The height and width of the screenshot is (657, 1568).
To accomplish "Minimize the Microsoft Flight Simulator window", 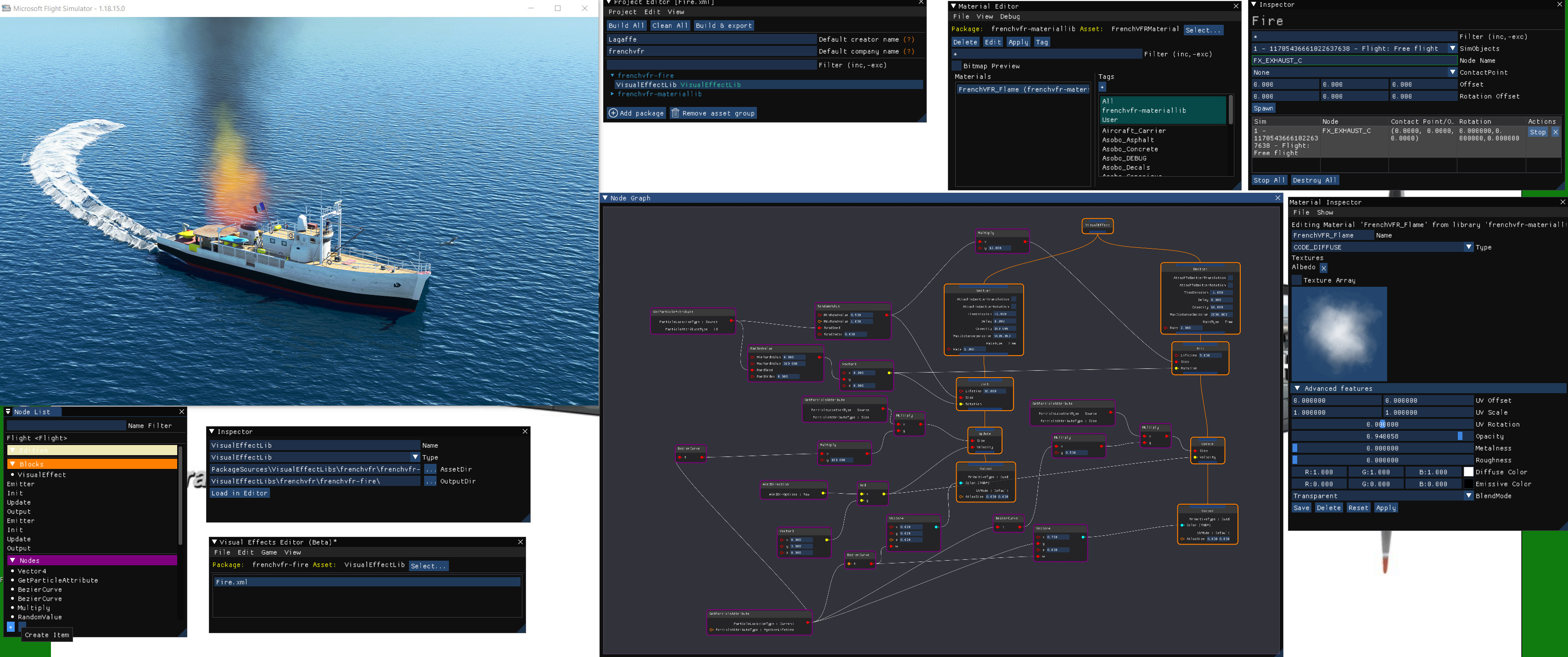I will pyautogui.click(x=531, y=9).
